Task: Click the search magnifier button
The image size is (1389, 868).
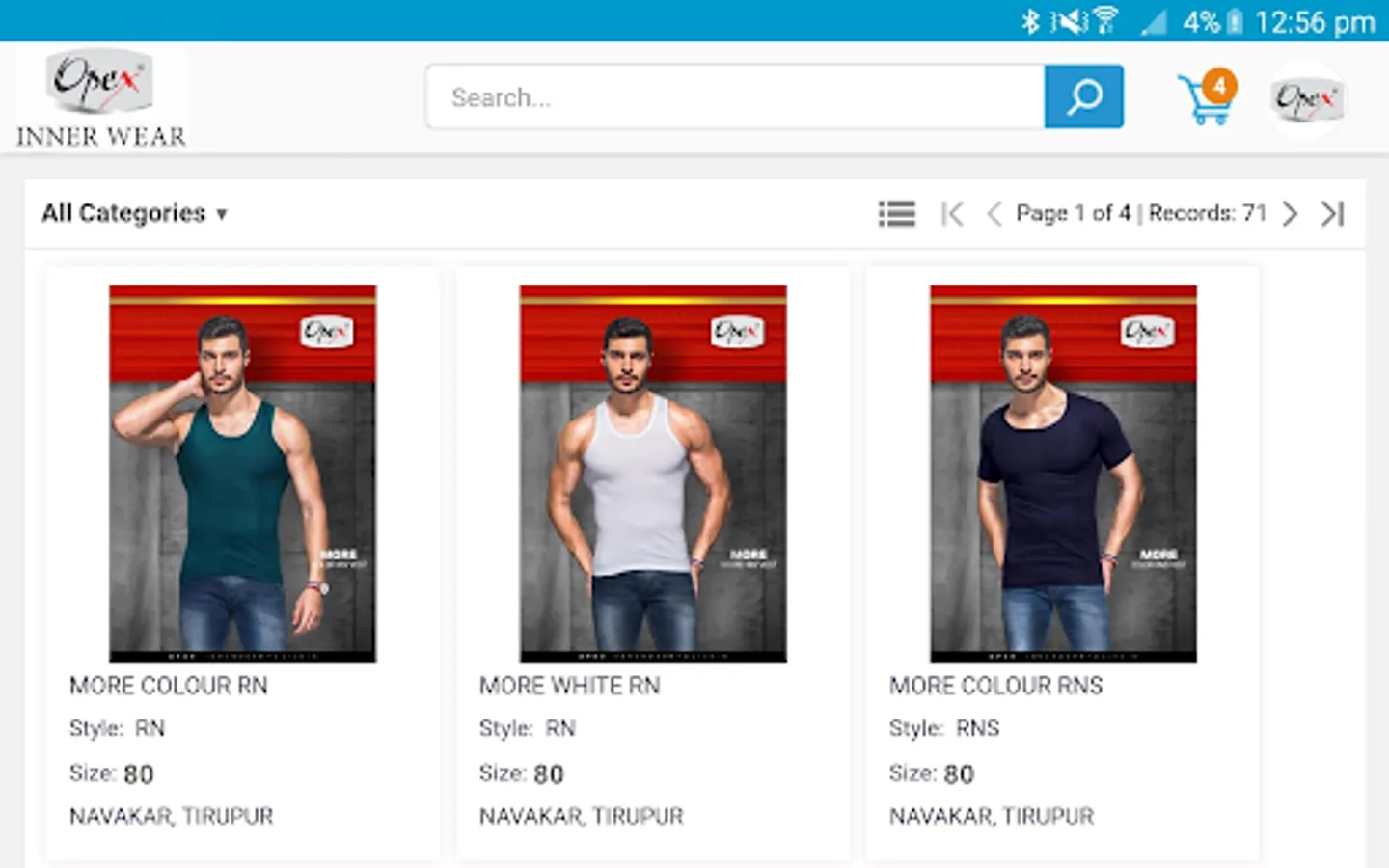Action: [x=1084, y=96]
